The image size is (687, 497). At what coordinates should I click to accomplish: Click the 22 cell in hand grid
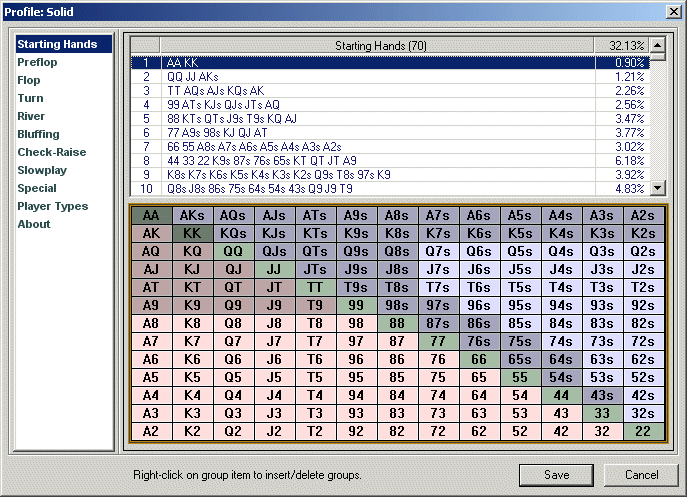click(643, 431)
